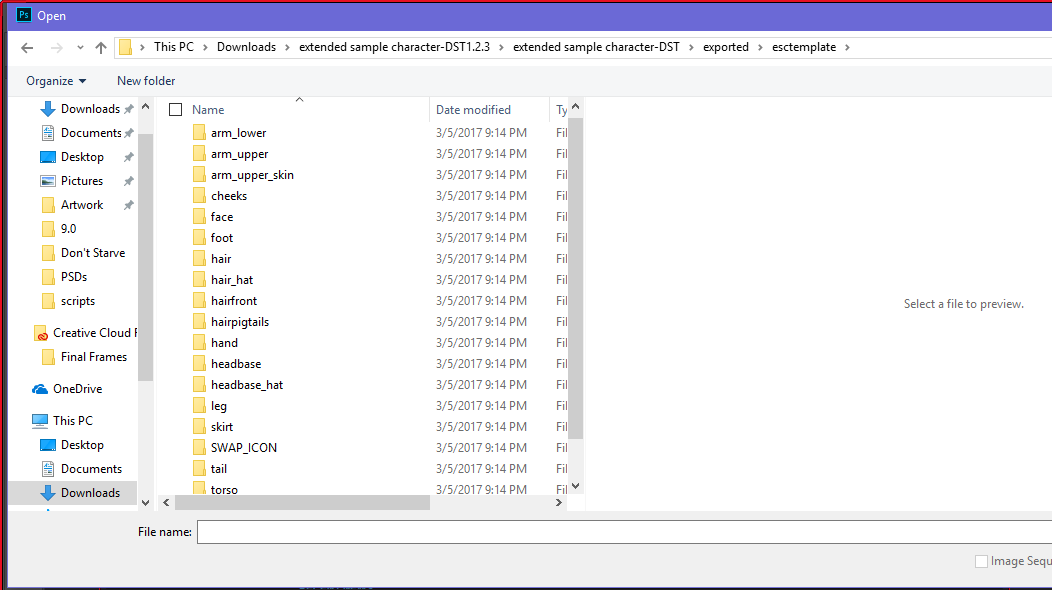Click the Up one level arrow
The image size is (1052, 590).
coord(101,47)
